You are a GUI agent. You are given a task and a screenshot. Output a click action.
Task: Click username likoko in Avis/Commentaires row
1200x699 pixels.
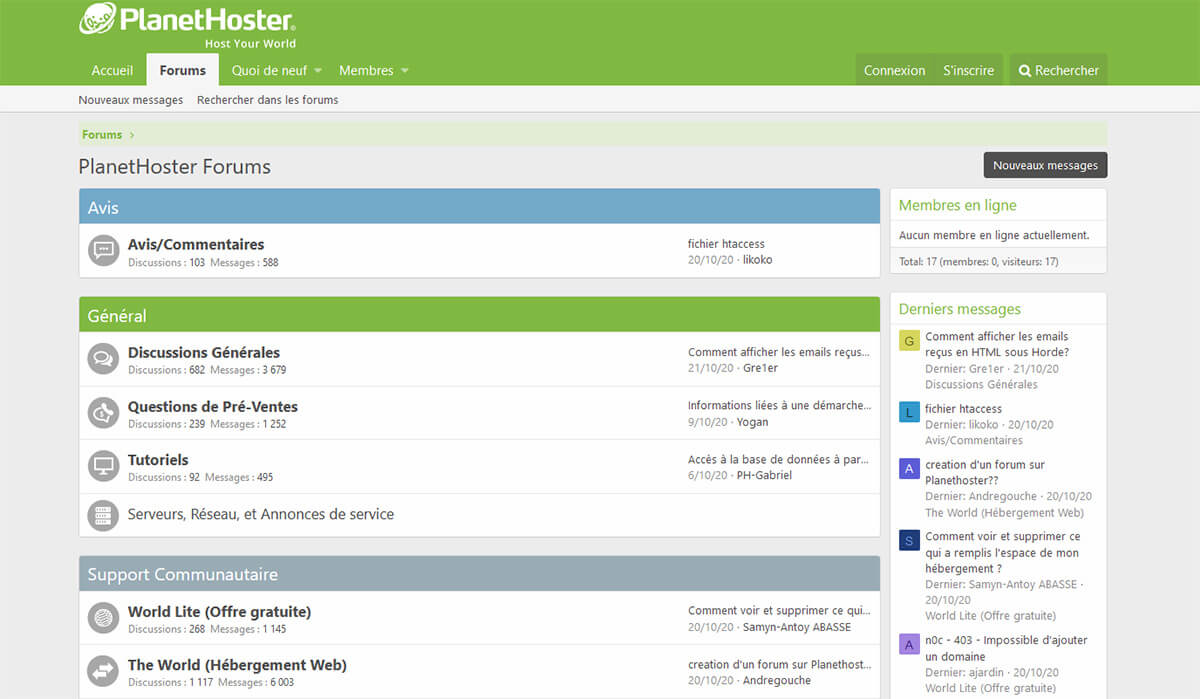click(758, 260)
